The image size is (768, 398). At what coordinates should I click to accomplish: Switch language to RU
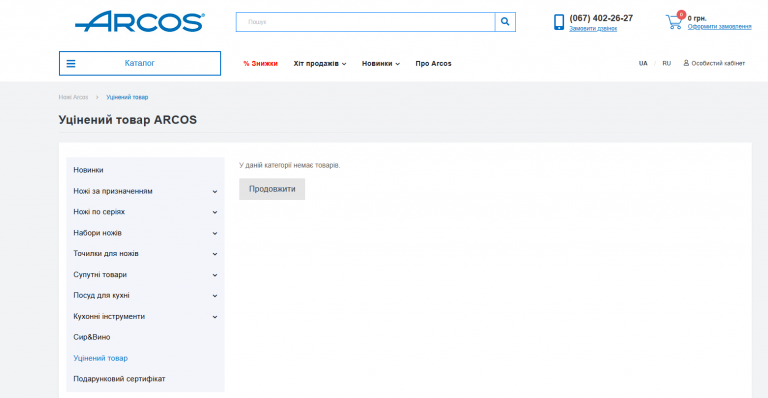pos(667,63)
